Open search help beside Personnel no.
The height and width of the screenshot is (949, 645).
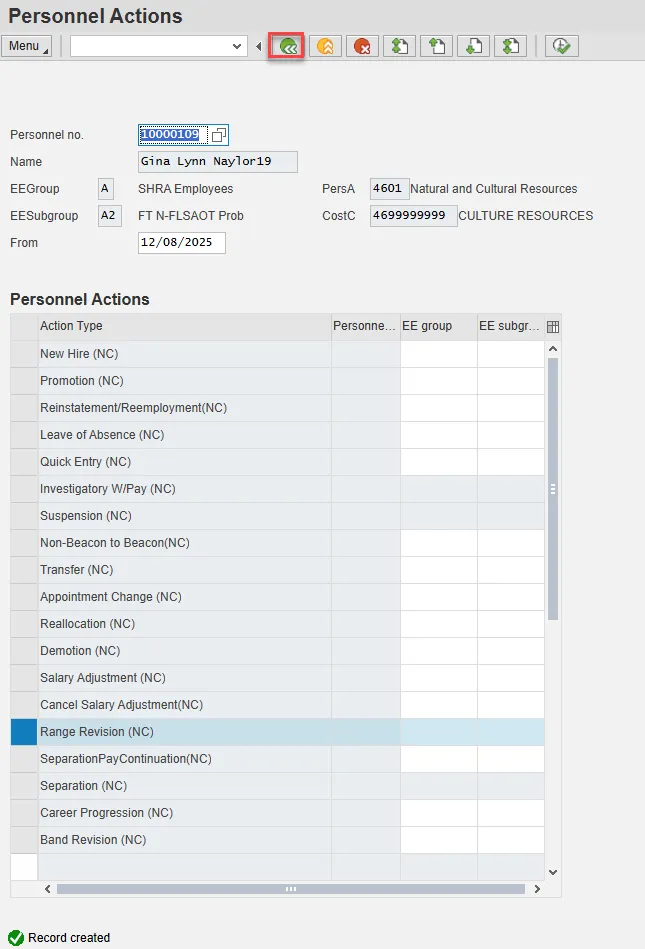219,135
